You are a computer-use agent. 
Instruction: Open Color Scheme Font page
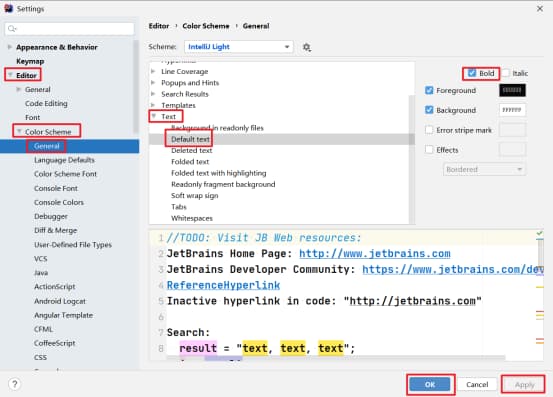[65, 174]
